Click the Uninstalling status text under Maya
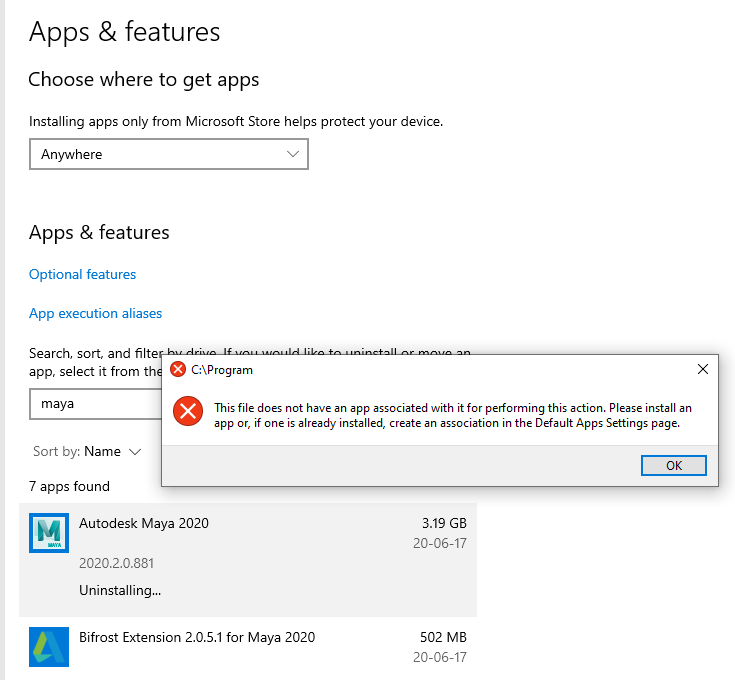Viewport: 735px width, 680px height. tap(120, 590)
